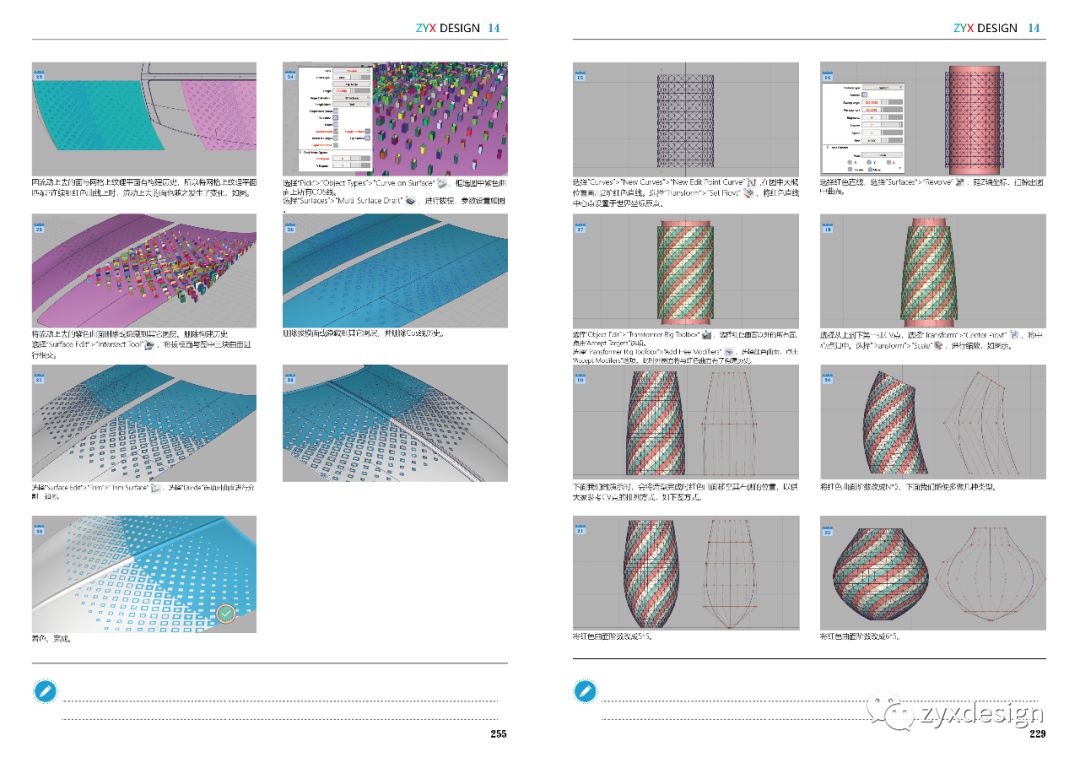1080x763 pixels.
Task: Open the tapered striped vase image
Action: click(933, 270)
